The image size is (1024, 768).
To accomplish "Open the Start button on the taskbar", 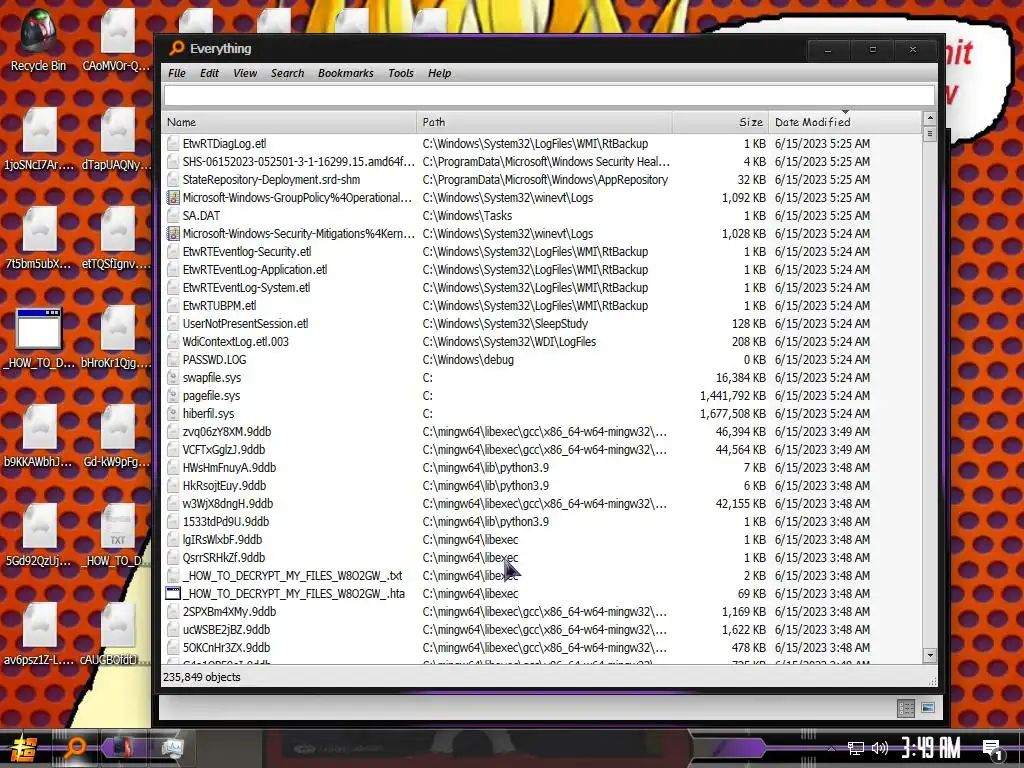I will [x=24, y=748].
